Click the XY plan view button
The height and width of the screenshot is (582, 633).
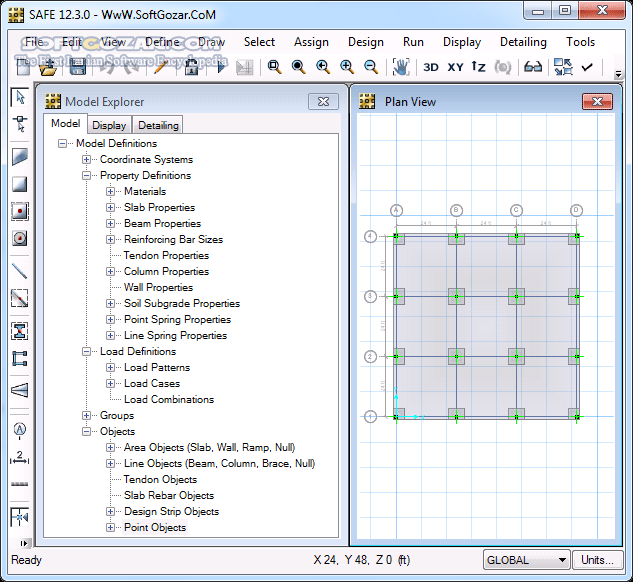[x=455, y=67]
